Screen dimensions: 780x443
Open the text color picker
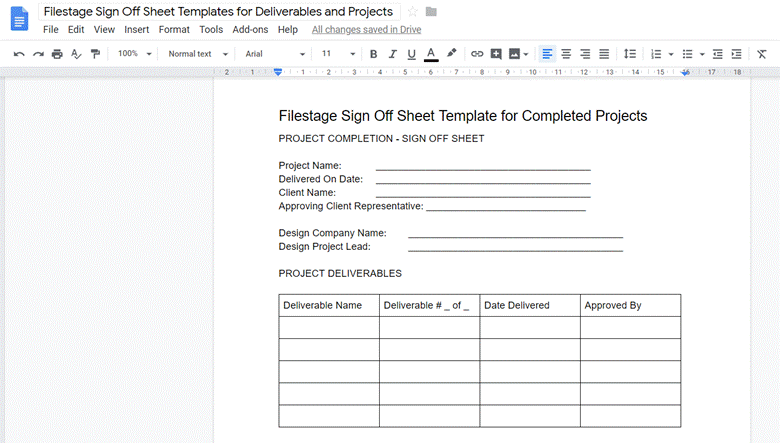[x=431, y=54]
